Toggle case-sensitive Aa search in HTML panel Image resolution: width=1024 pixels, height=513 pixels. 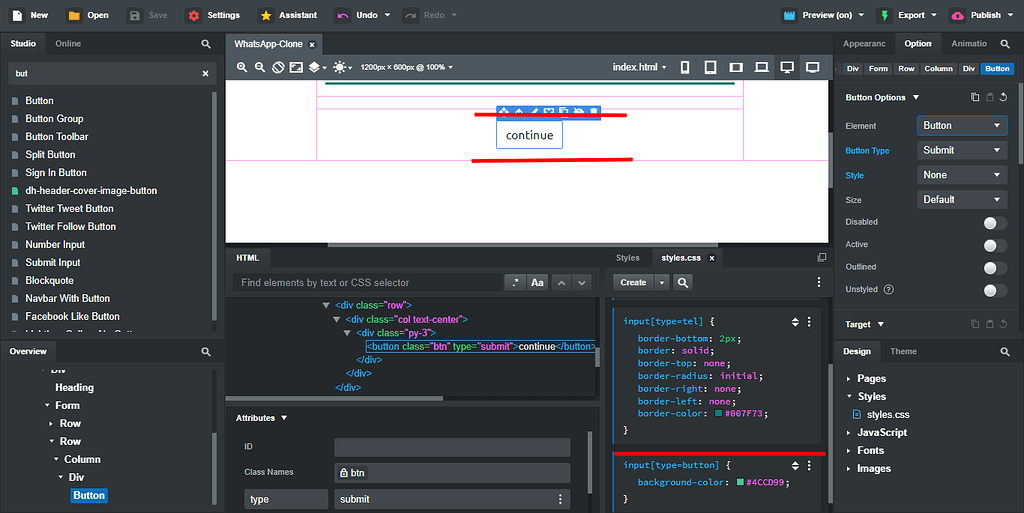(x=538, y=283)
